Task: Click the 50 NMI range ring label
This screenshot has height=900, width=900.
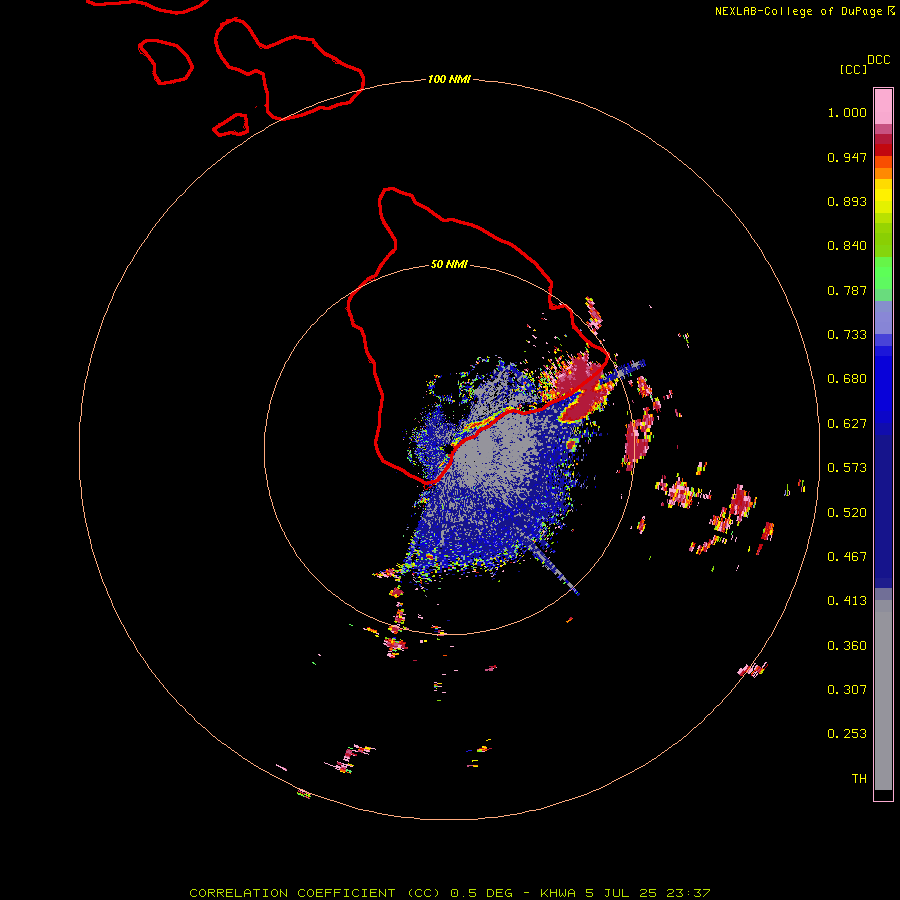Action: 449,264
